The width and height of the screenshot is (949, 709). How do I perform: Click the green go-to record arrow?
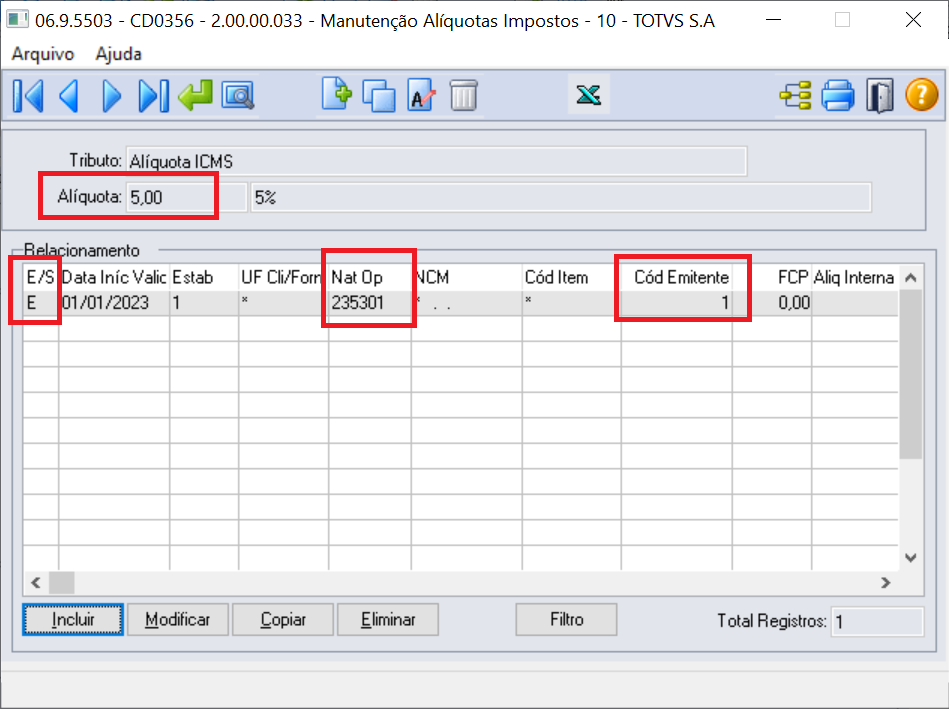coord(195,96)
